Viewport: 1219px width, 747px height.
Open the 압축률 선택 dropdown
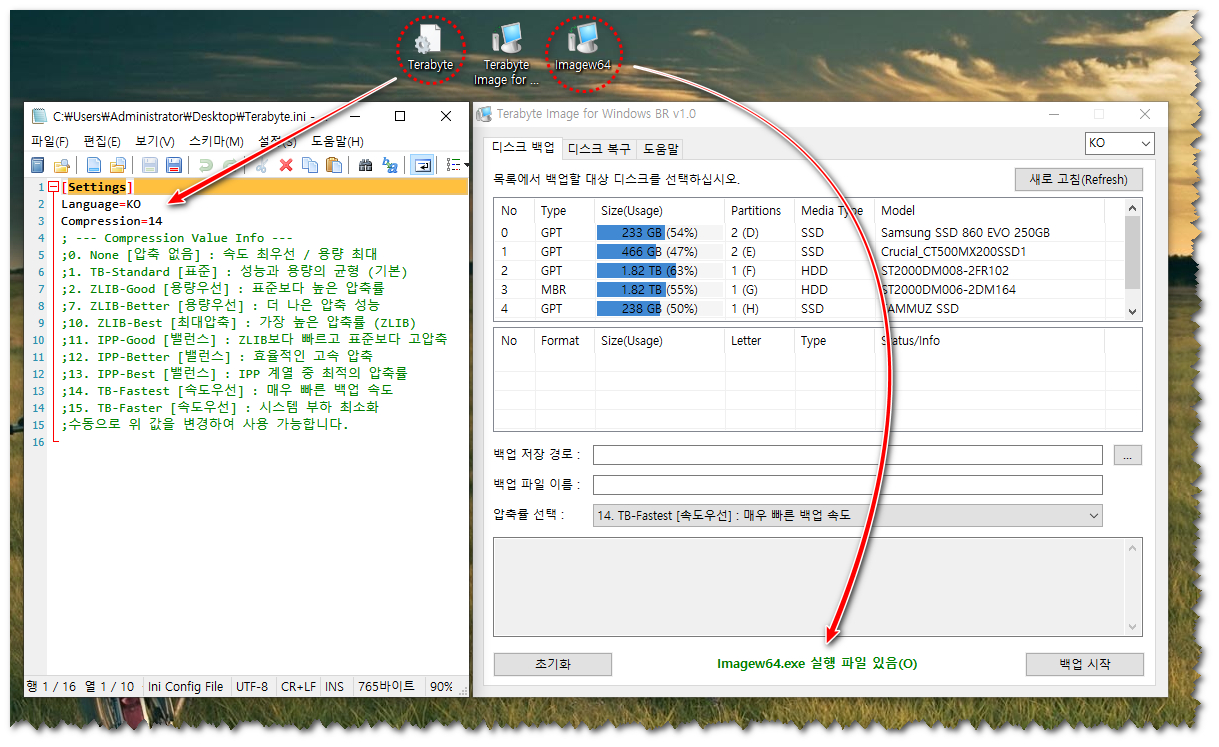pos(847,516)
